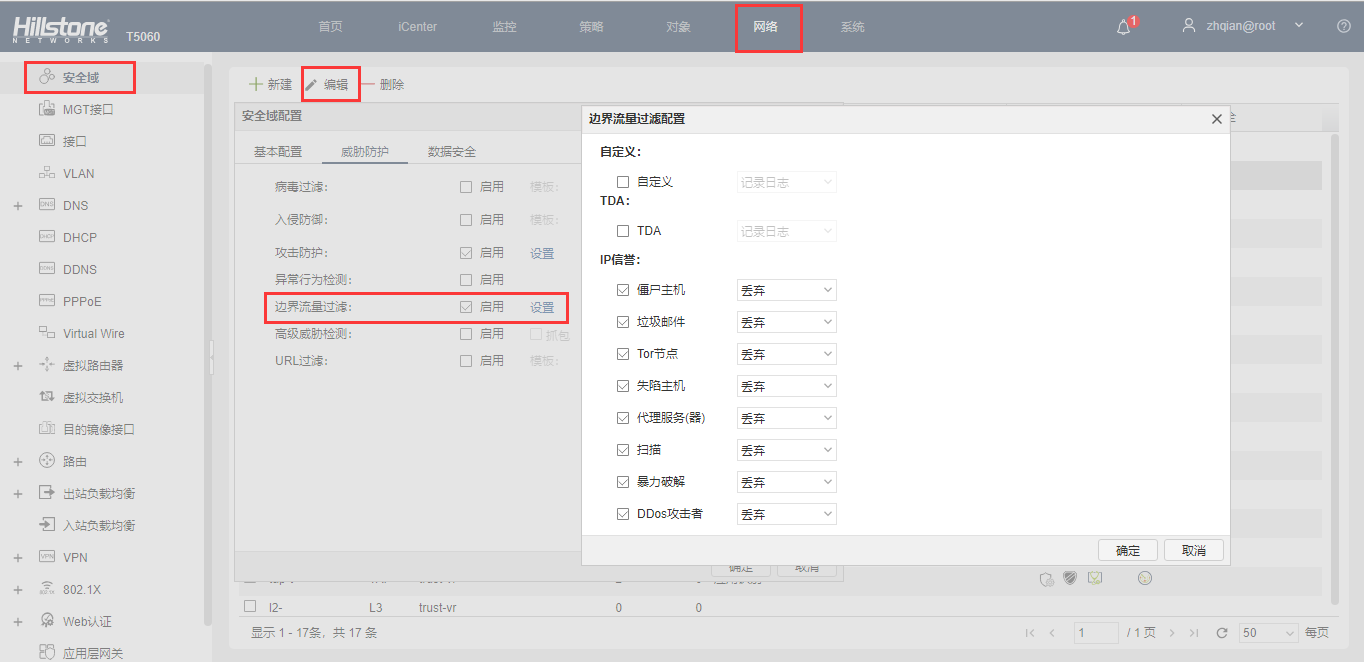
Task: Open 安全域 in the sidebar
Action: pyautogui.click(x=80, y=77)
